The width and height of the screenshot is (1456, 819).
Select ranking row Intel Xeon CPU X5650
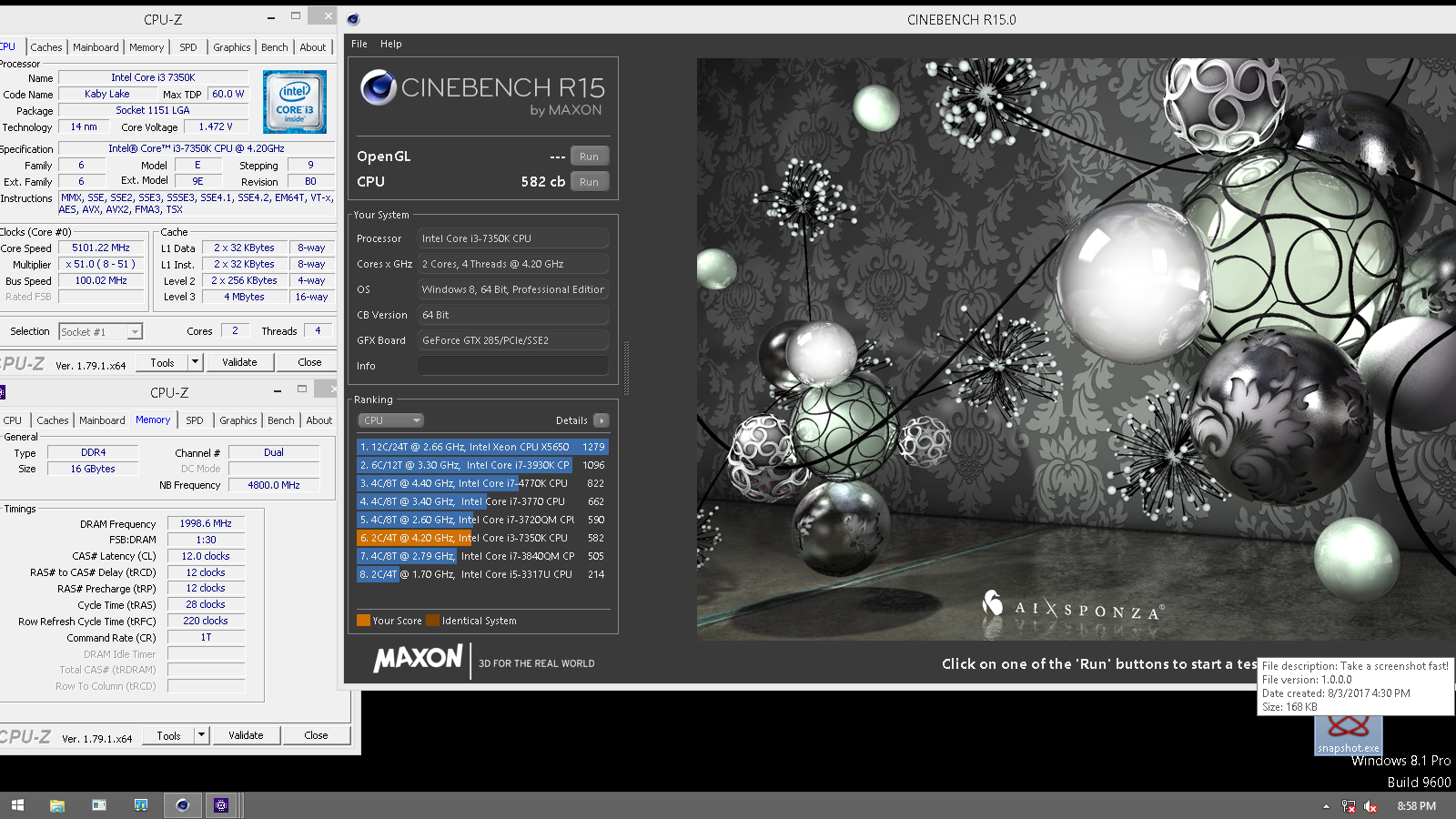(482, 447)
